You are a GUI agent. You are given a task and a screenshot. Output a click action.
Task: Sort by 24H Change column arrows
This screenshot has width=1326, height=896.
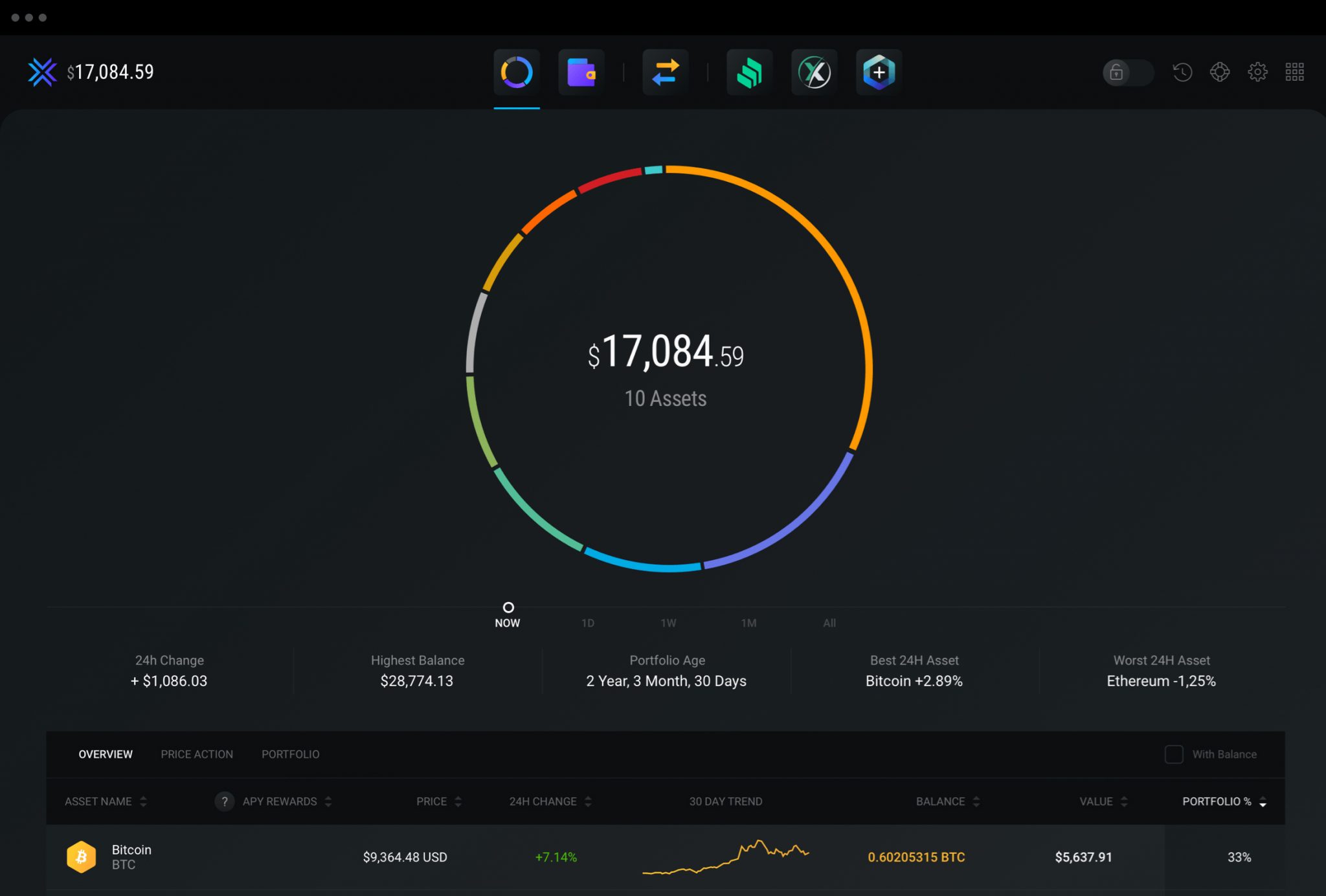(588, 801)
